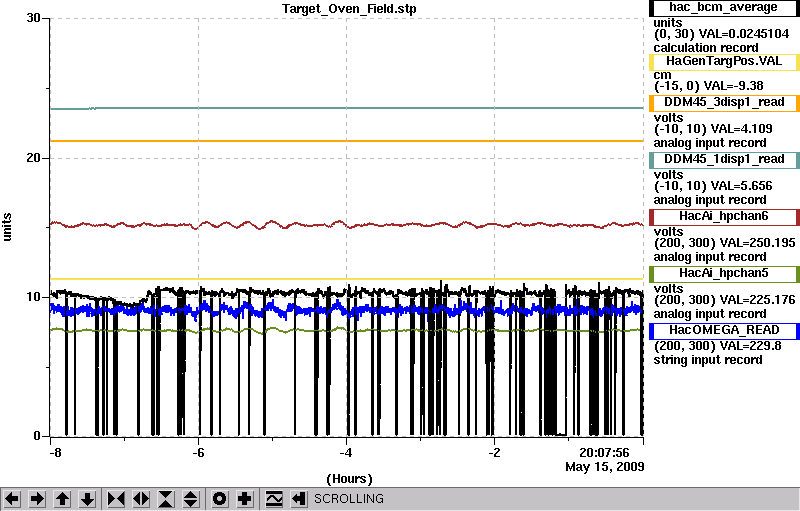
Task: Click the (Hours) axis label
Action: [x=349, y=479]
